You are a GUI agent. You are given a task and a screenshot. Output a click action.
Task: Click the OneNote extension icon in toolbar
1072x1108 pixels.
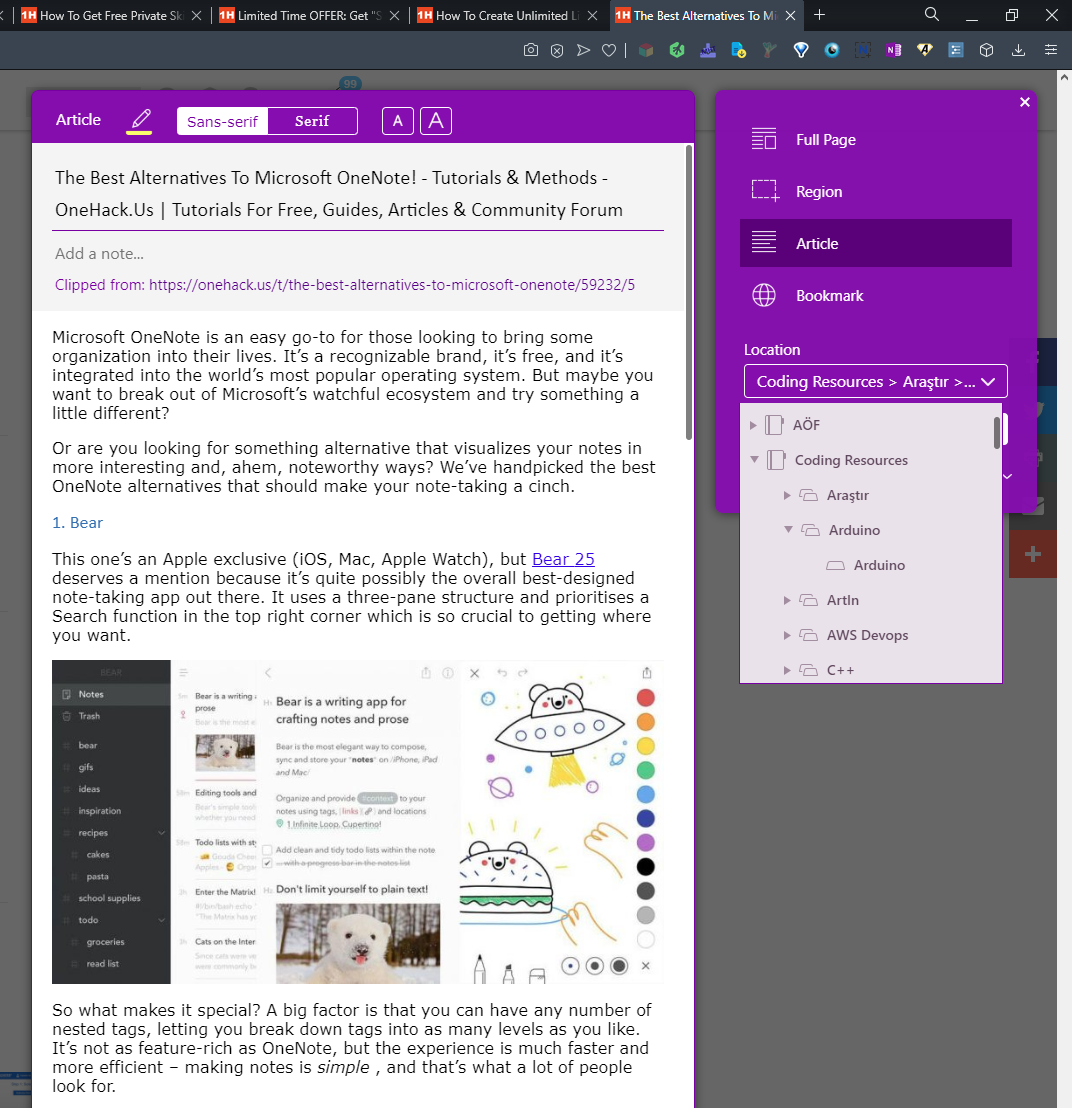(894, 50)
